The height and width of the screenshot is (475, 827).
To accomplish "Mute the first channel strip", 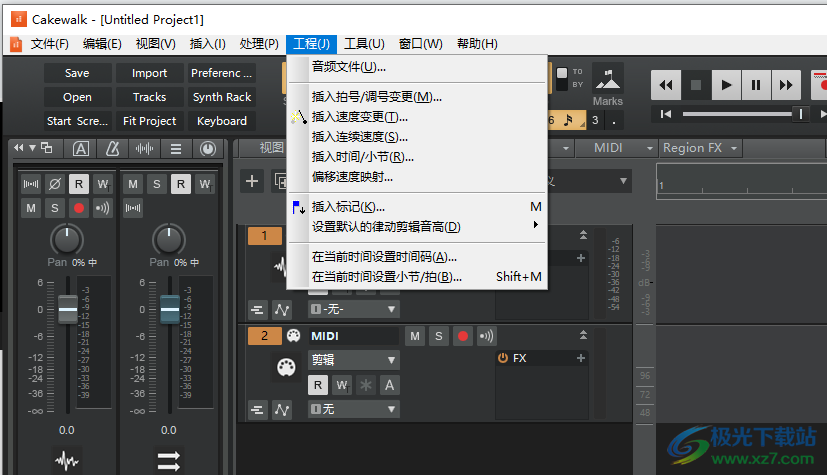I will [x=31, y=208].
